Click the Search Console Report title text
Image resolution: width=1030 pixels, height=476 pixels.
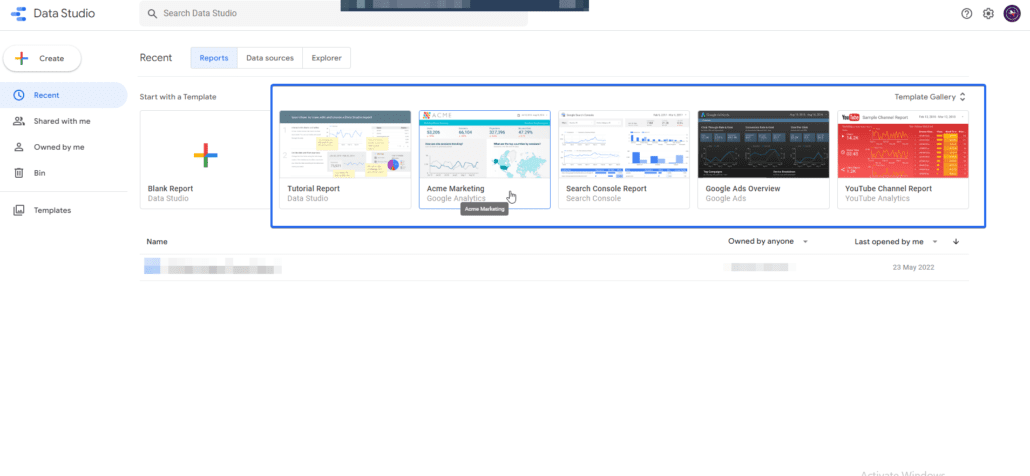pos(606,188)
